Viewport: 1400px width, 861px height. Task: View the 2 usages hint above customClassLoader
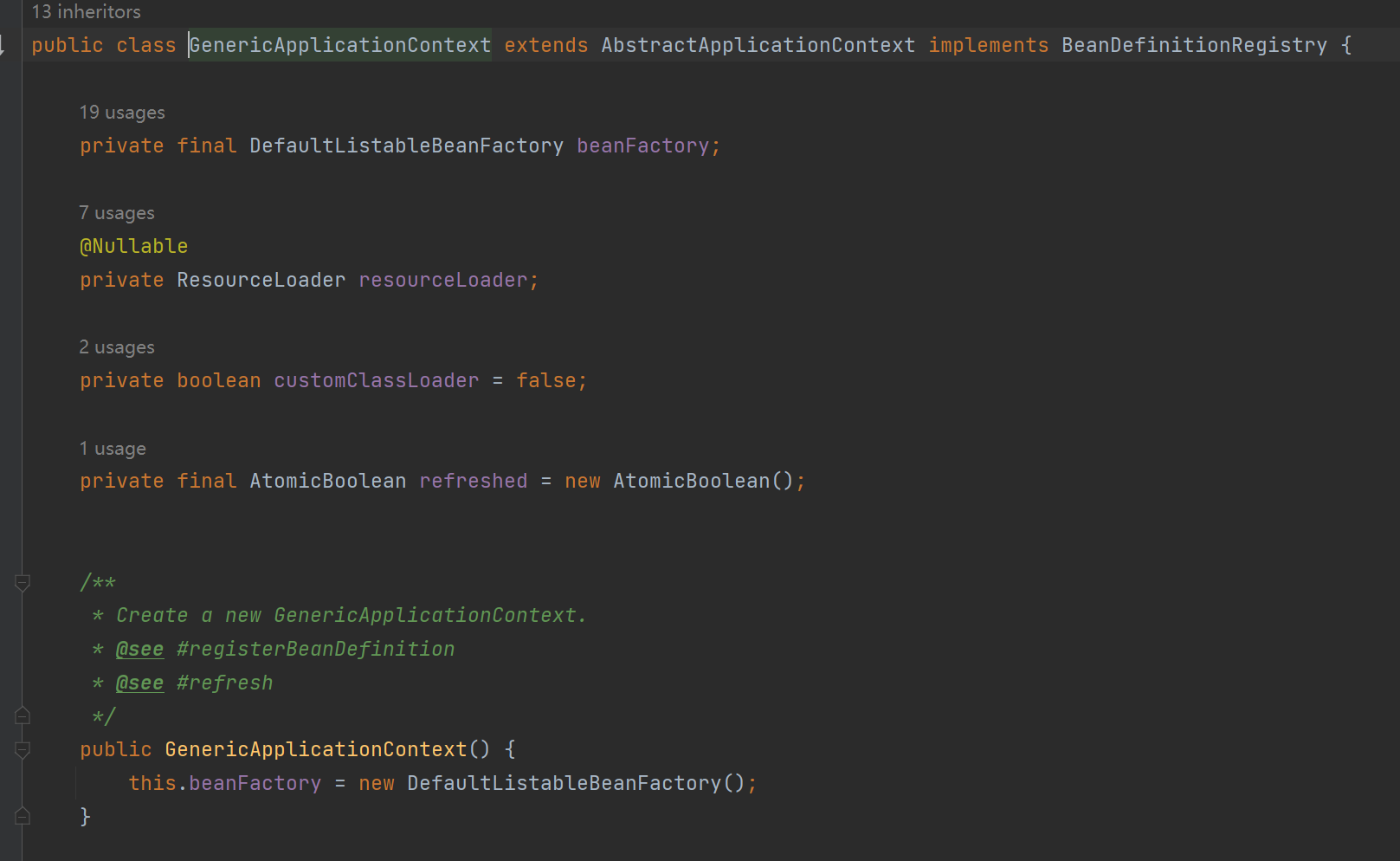click(117, 347)
